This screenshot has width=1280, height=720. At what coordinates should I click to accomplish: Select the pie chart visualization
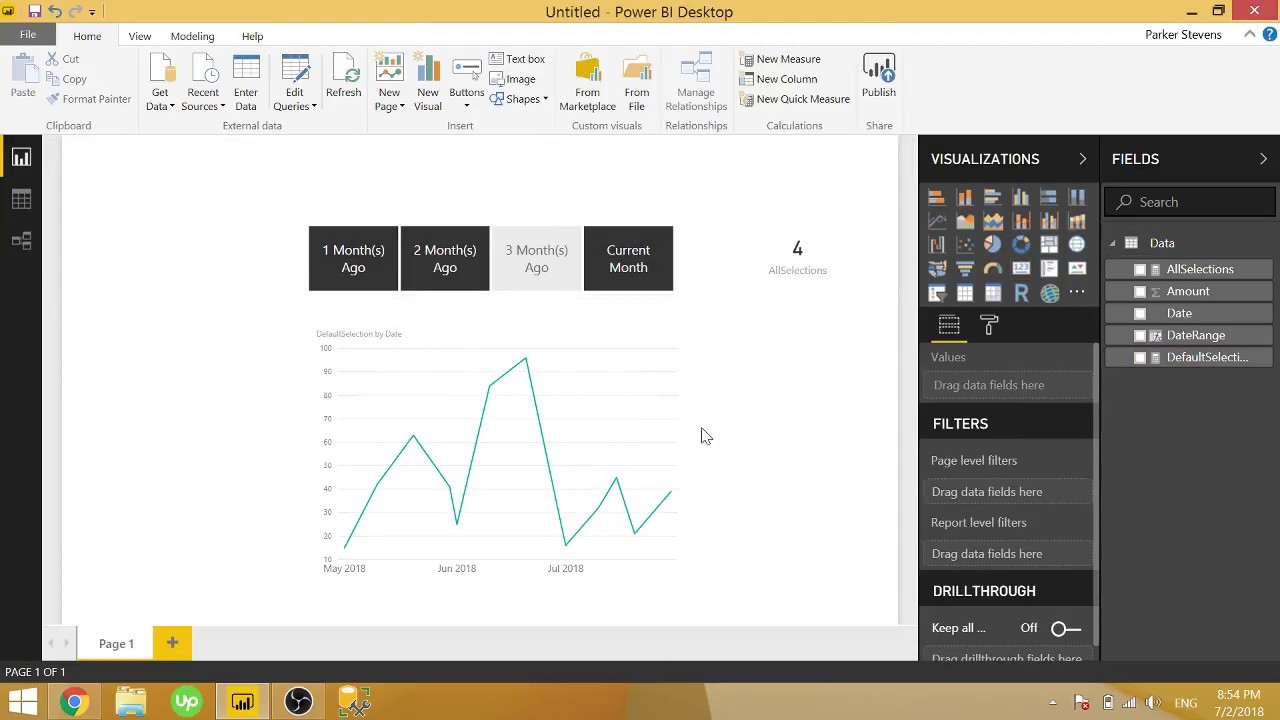tap(993, 245)
